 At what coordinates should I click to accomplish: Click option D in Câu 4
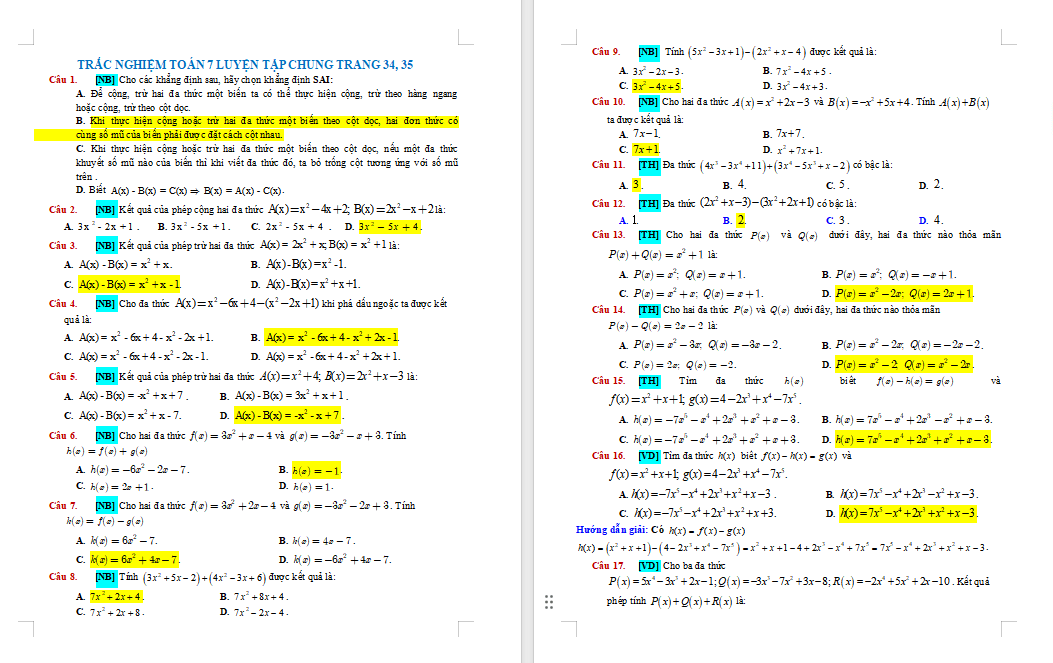(x=326, y=357)
